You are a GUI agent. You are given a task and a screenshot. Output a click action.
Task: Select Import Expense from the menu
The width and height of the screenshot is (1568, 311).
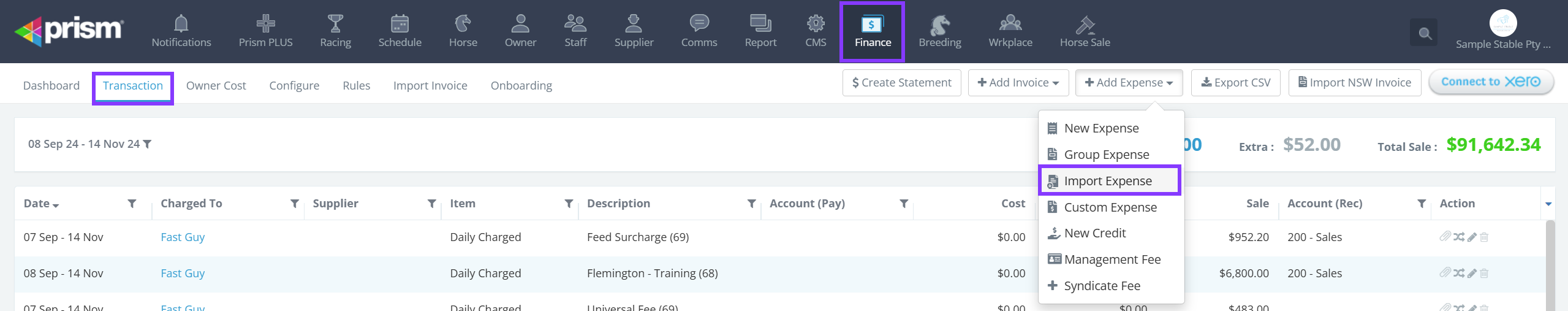(x=1108, y=181)
